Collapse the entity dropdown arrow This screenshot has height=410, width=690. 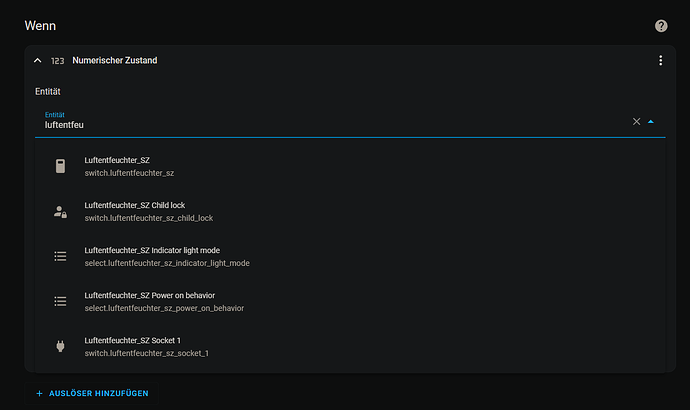[x=651, y=122]
